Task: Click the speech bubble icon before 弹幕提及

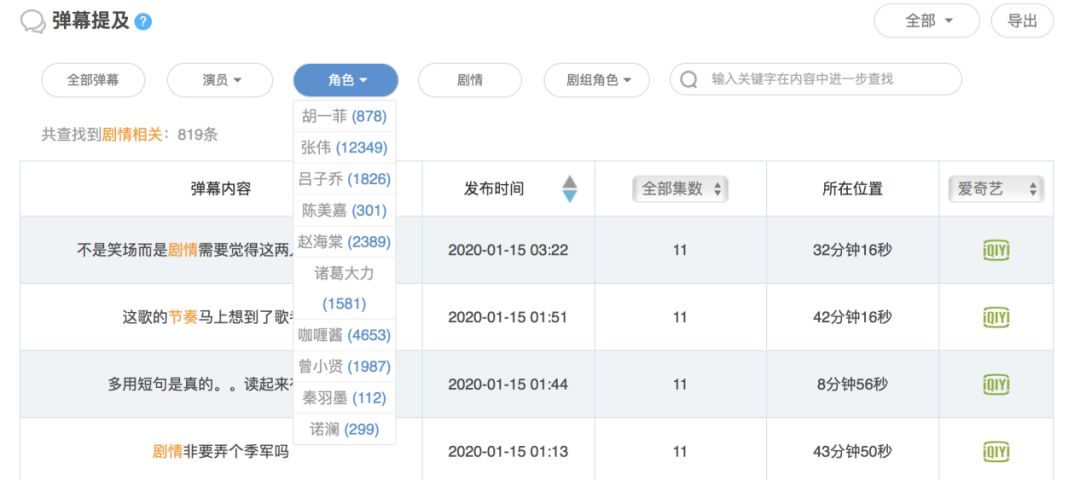Action: 32,21
